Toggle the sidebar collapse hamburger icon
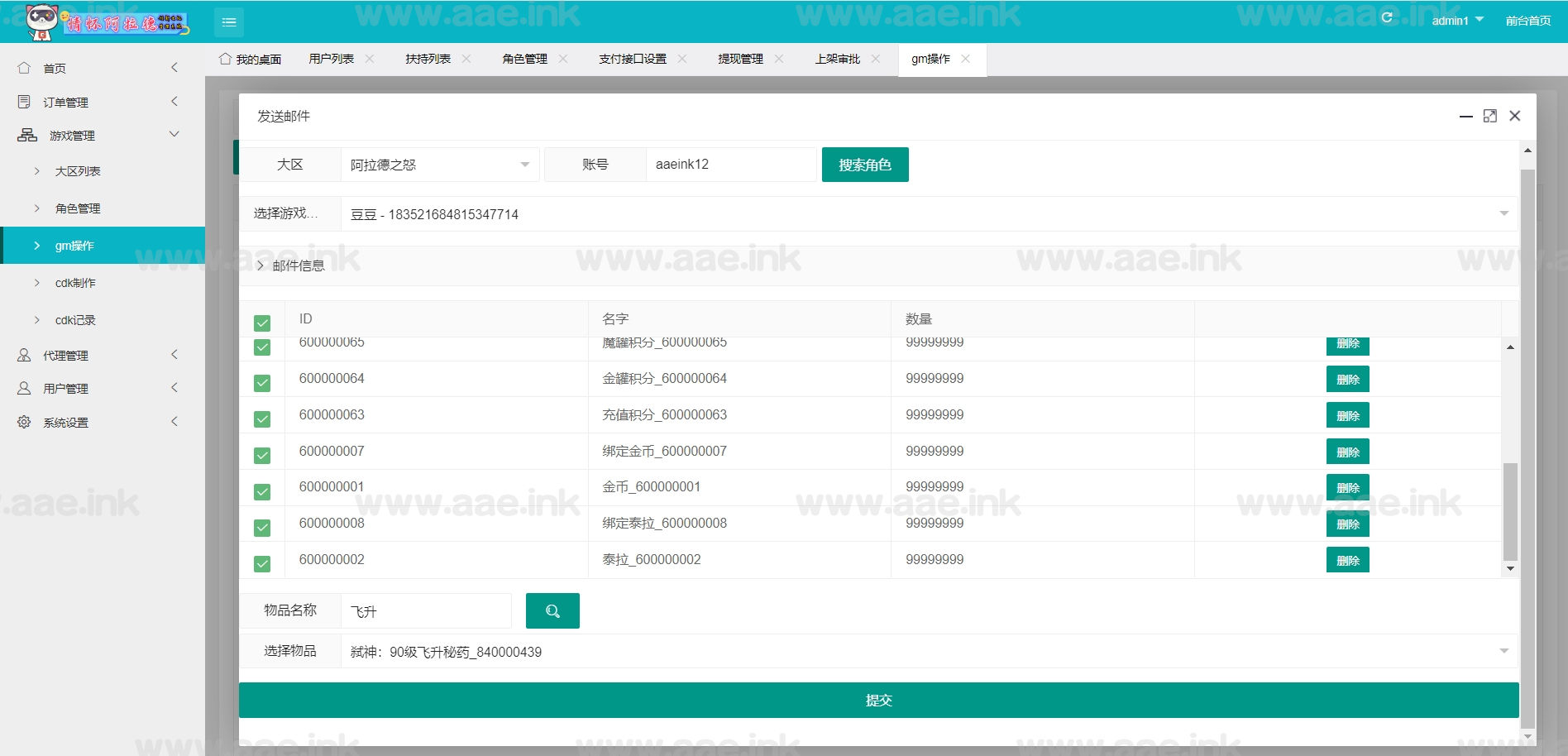Viewport: 1568px width, 756px height. [229, 22]
